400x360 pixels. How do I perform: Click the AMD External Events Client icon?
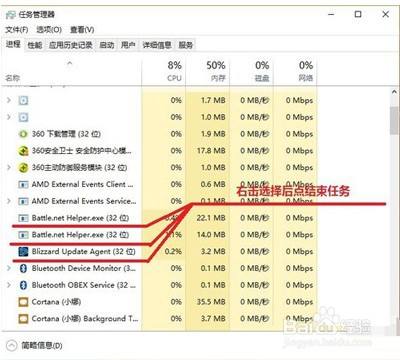(x=23, y=184)
